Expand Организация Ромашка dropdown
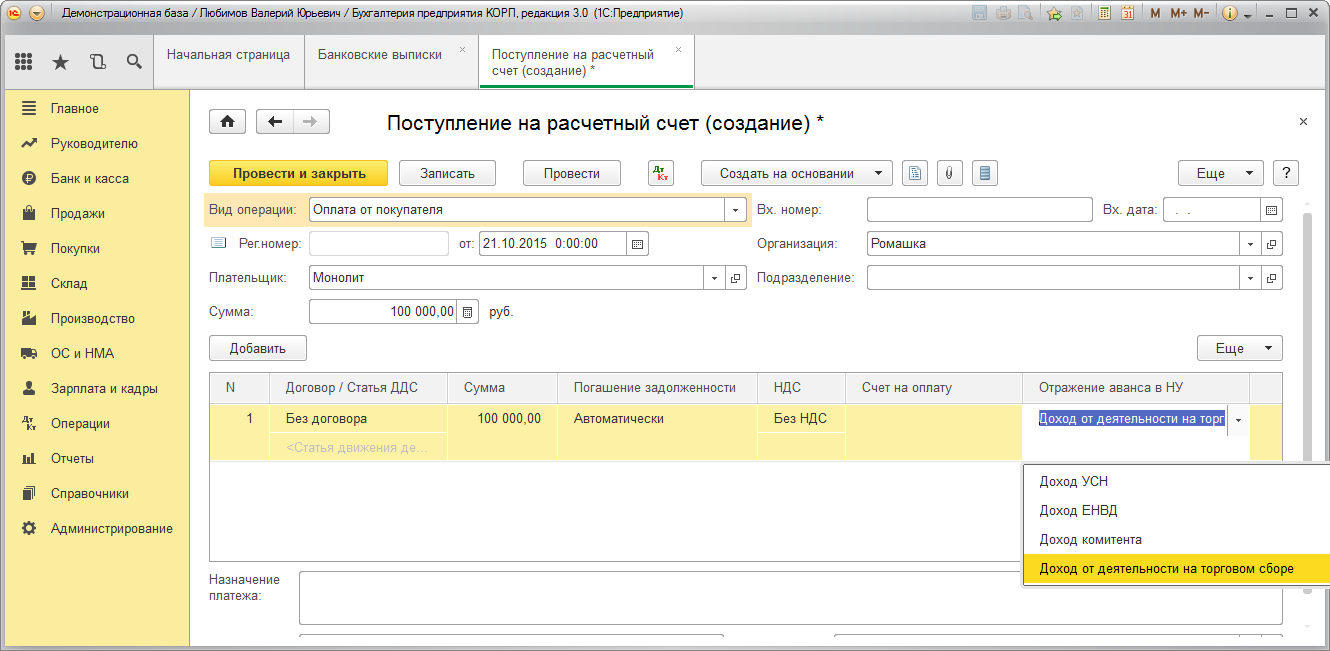 click(1250, 243)
